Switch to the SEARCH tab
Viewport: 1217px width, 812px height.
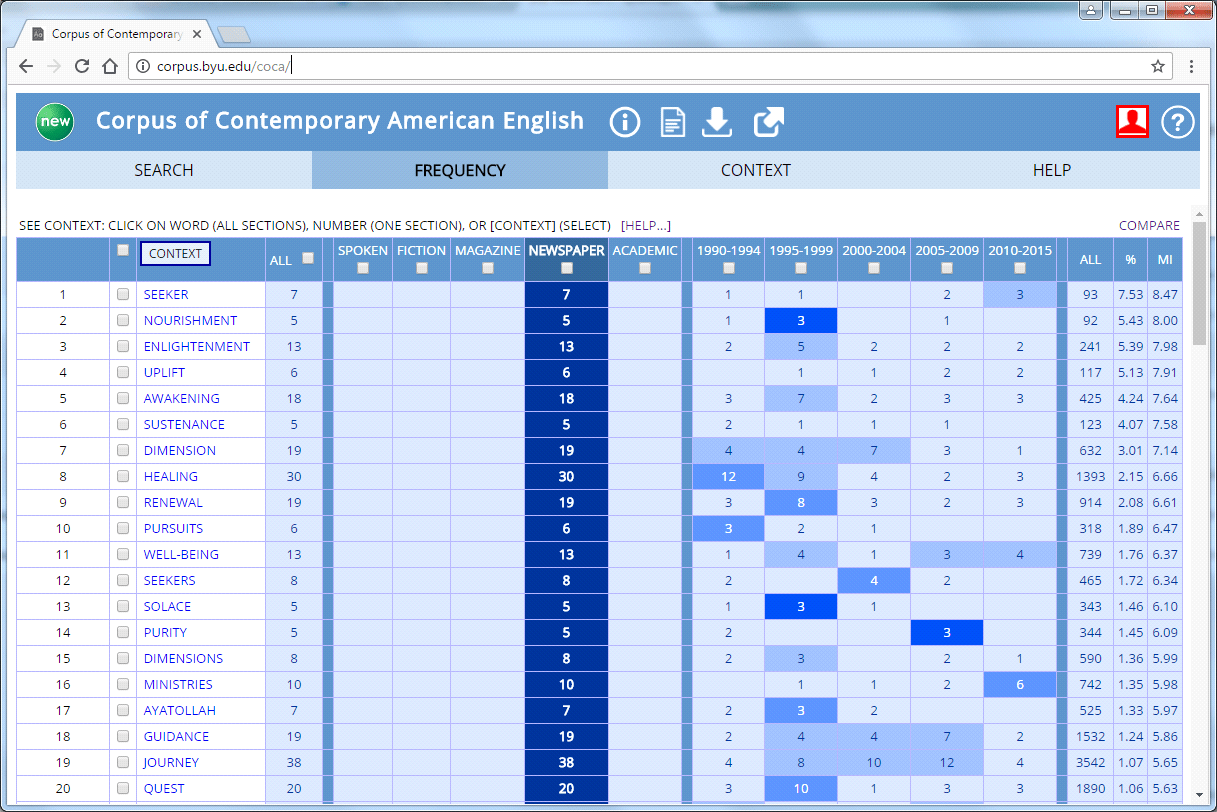pyautogui.click(x=164, y=170)
